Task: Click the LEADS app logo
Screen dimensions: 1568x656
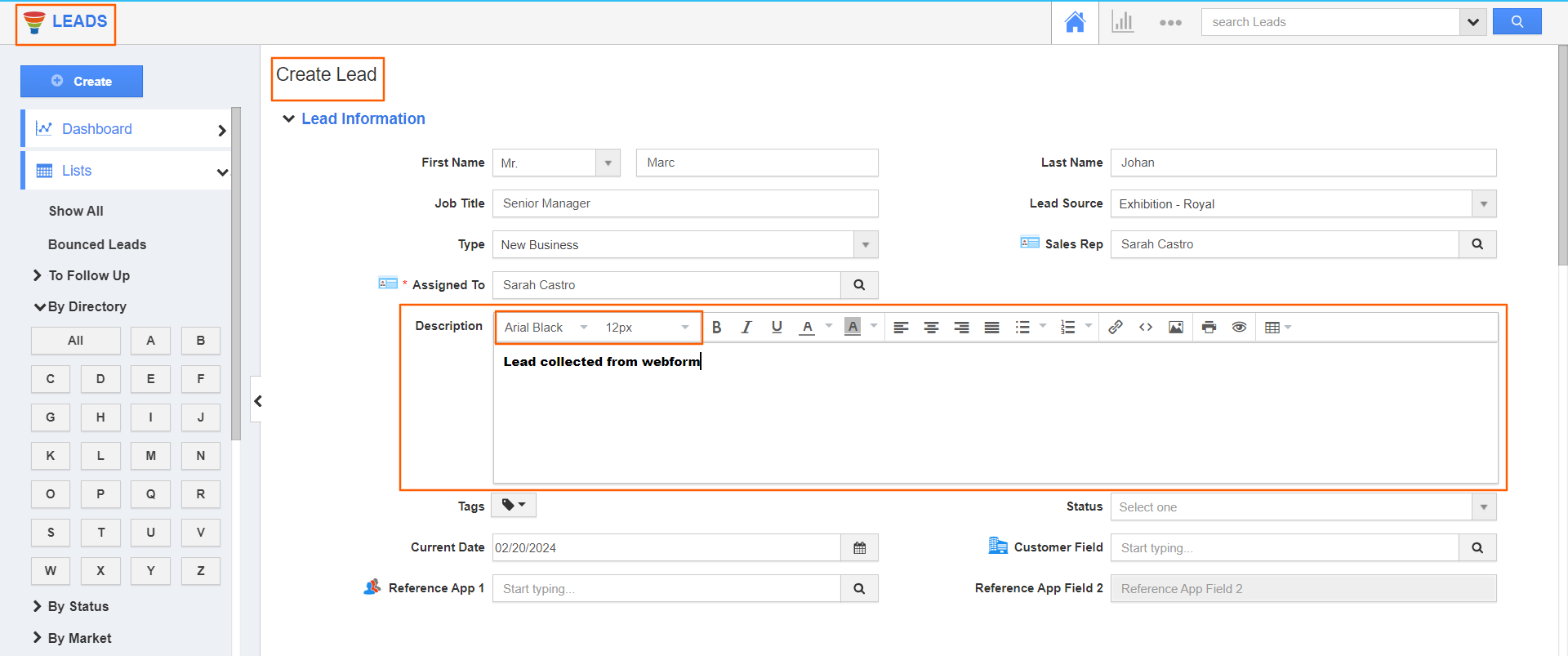Action: [66, 22]
